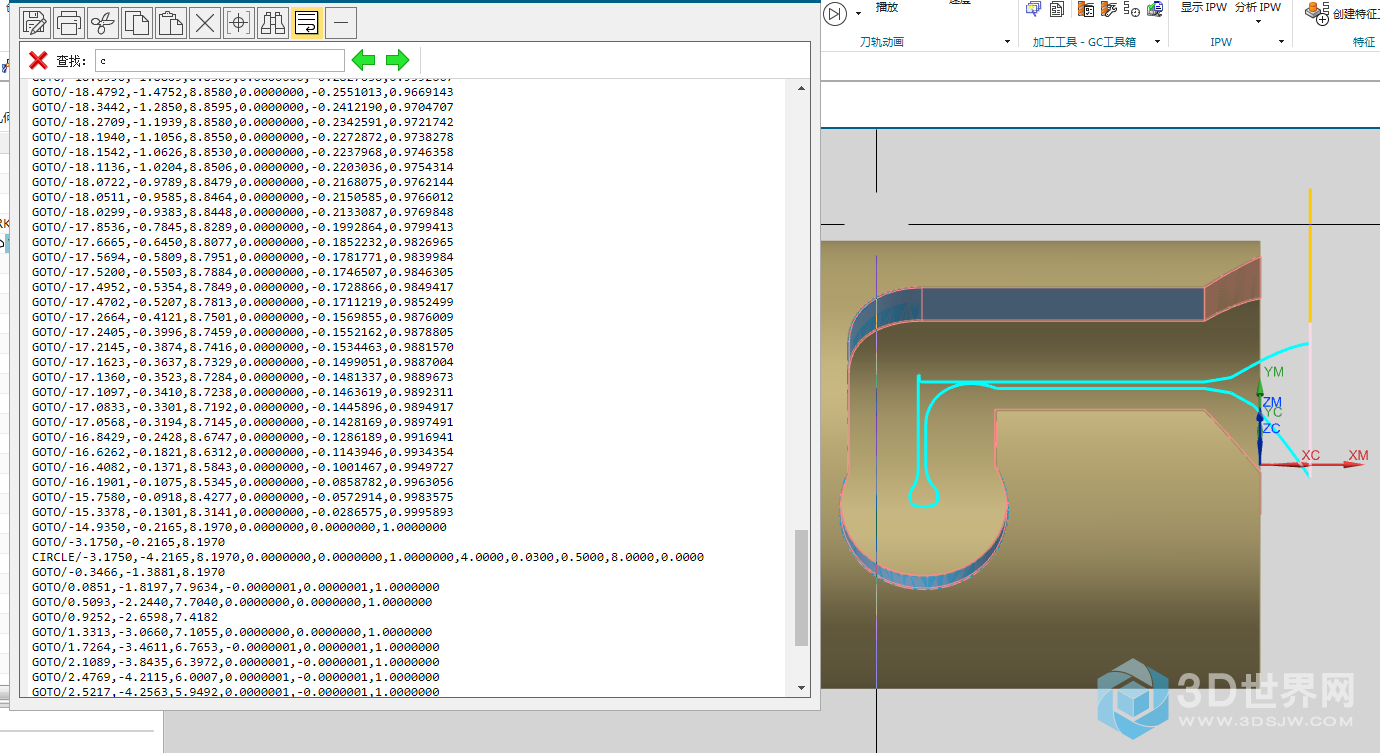
Task: Find next match green right arrow
Action: pos(397,60)
